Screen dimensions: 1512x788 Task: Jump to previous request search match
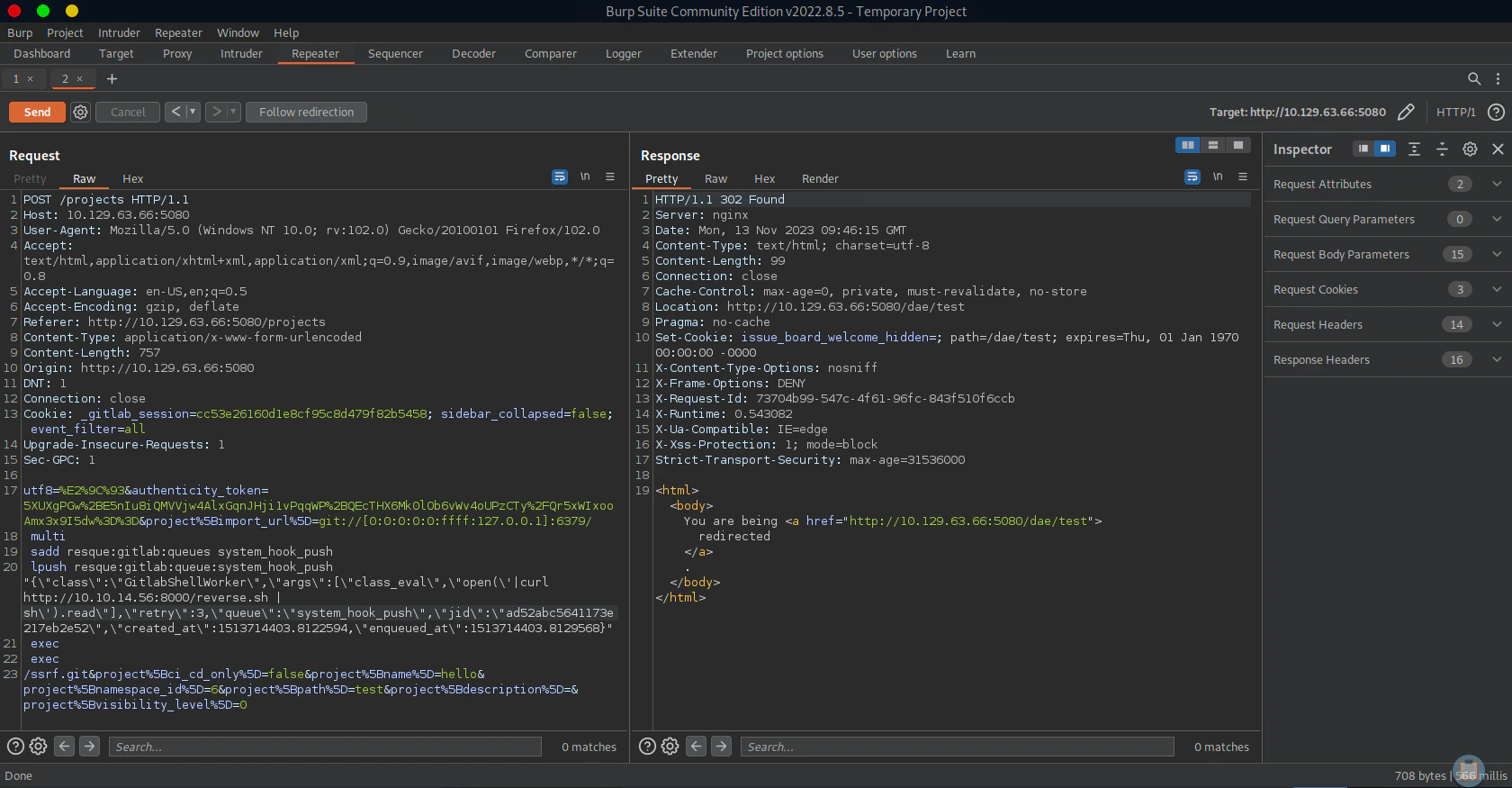(x=64, y=746)
